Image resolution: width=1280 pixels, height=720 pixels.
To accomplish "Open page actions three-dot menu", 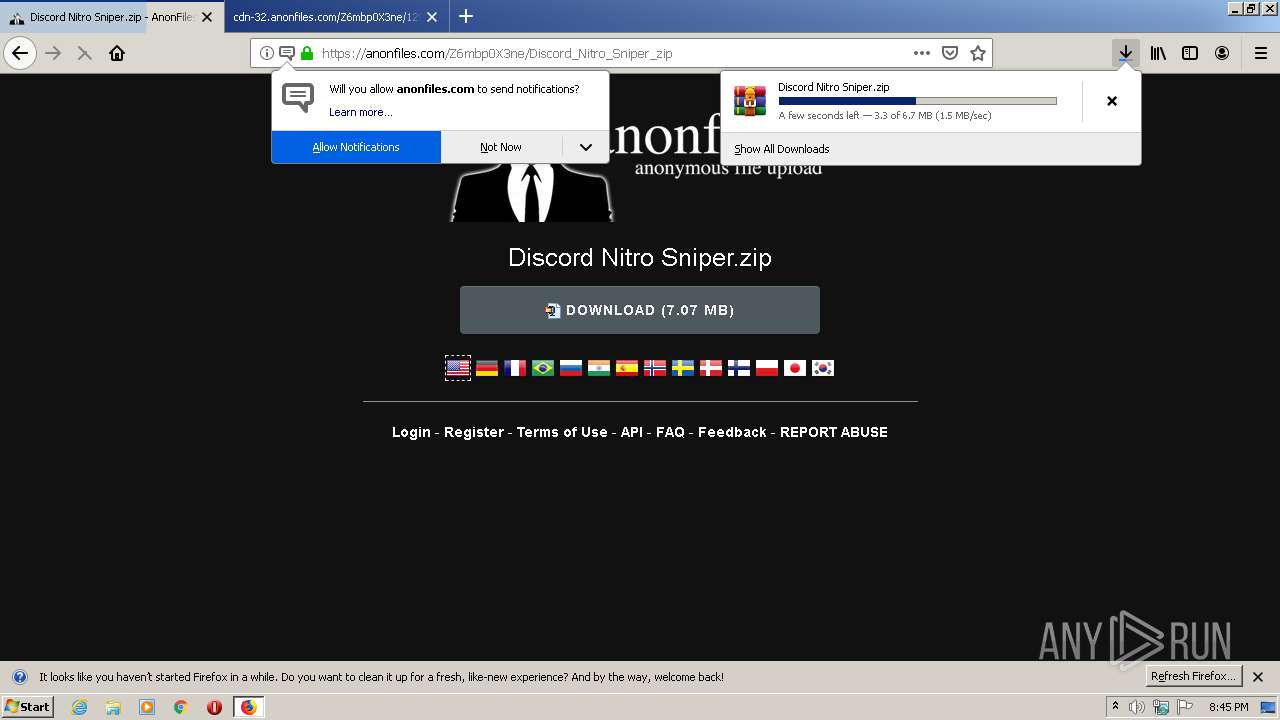I will [x=922, y=53].
